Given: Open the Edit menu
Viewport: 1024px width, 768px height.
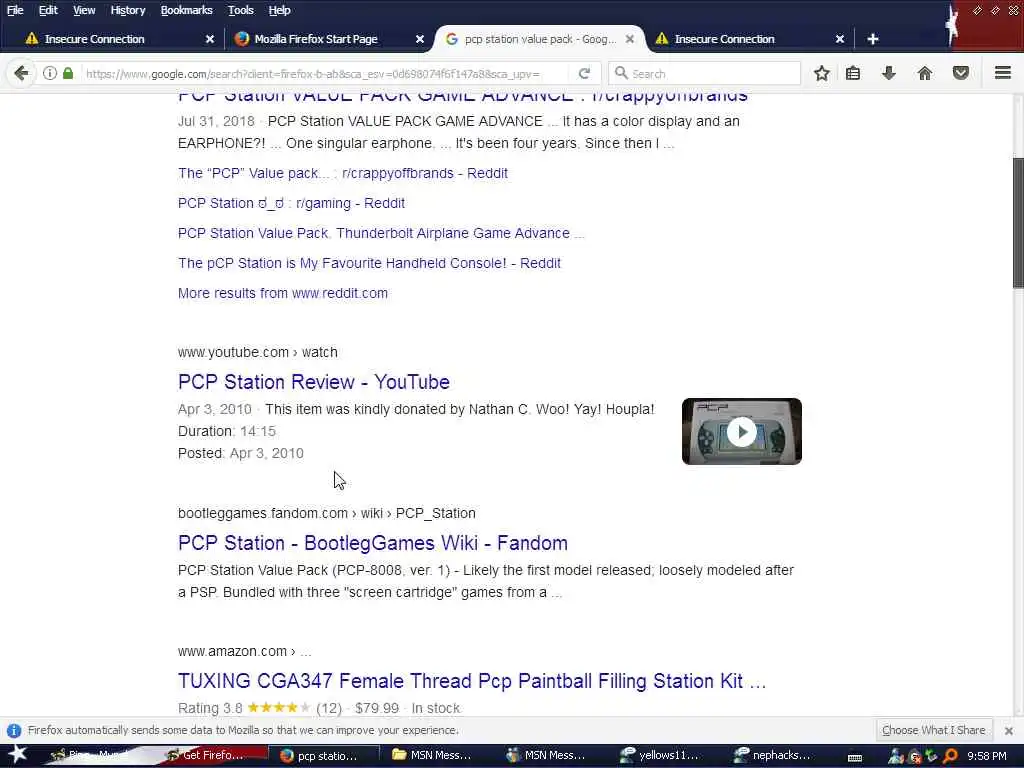Looking at the screenshot, I should click(x=48, y=10).
